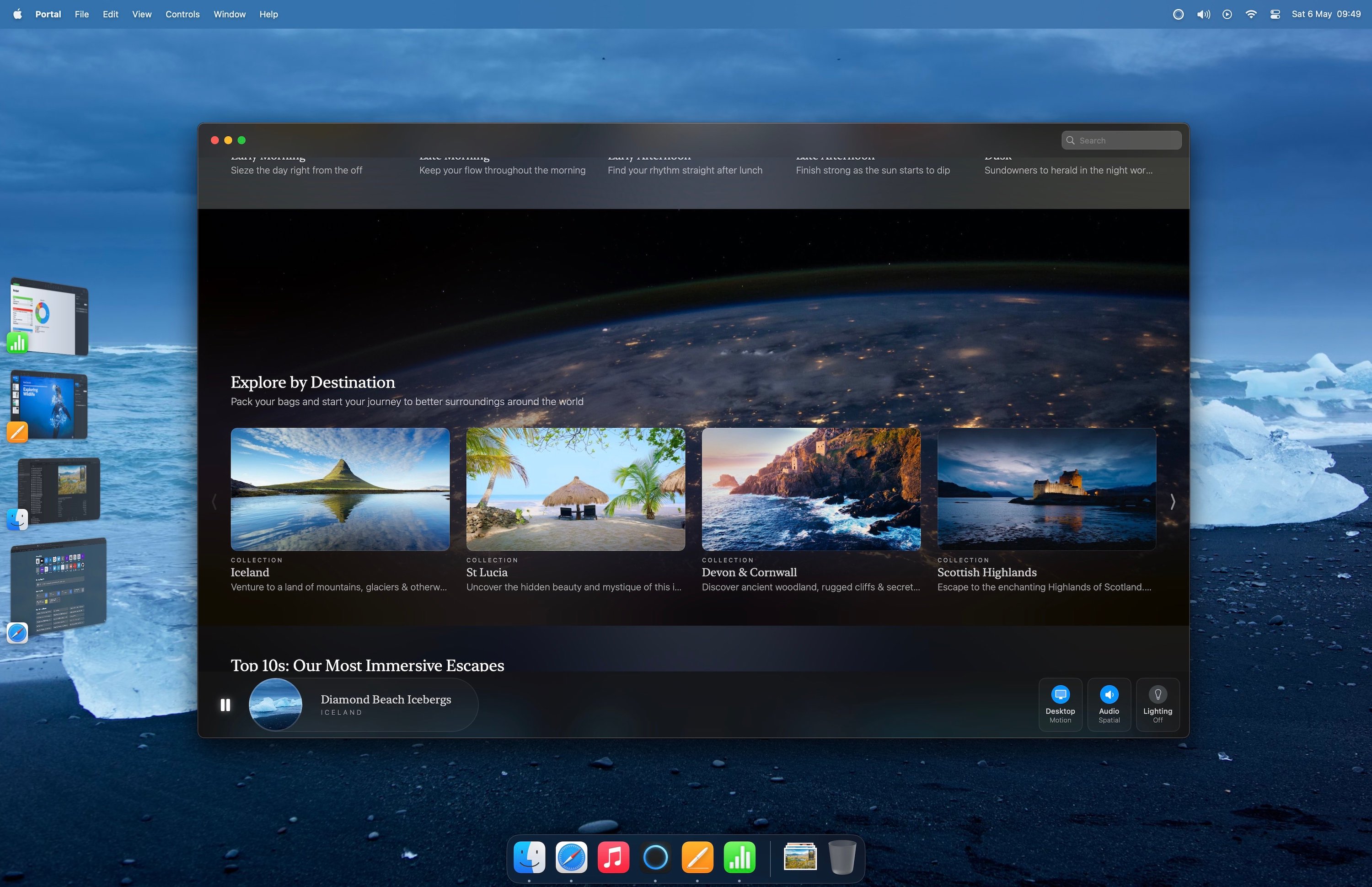Open the volume control in menu bar
Image resolution: width=1372 pixels, height=887 pixels.
(x=1203, y=14)
